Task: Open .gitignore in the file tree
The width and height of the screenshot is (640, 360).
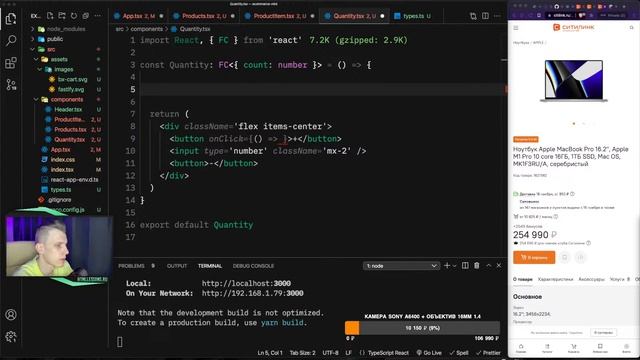Action: point(60,200)
